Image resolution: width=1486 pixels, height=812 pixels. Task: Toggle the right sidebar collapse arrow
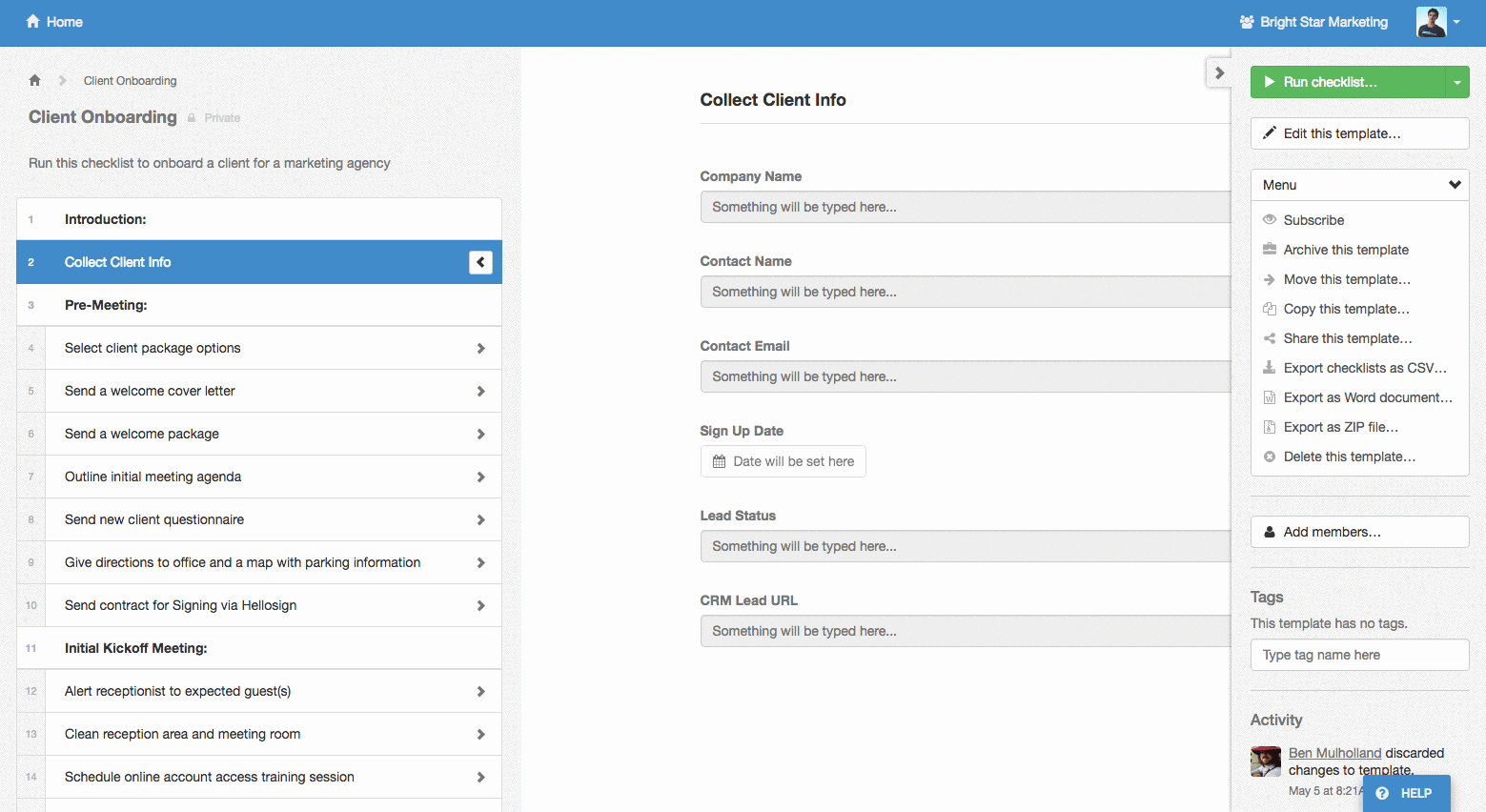(x=1219, y=72)
